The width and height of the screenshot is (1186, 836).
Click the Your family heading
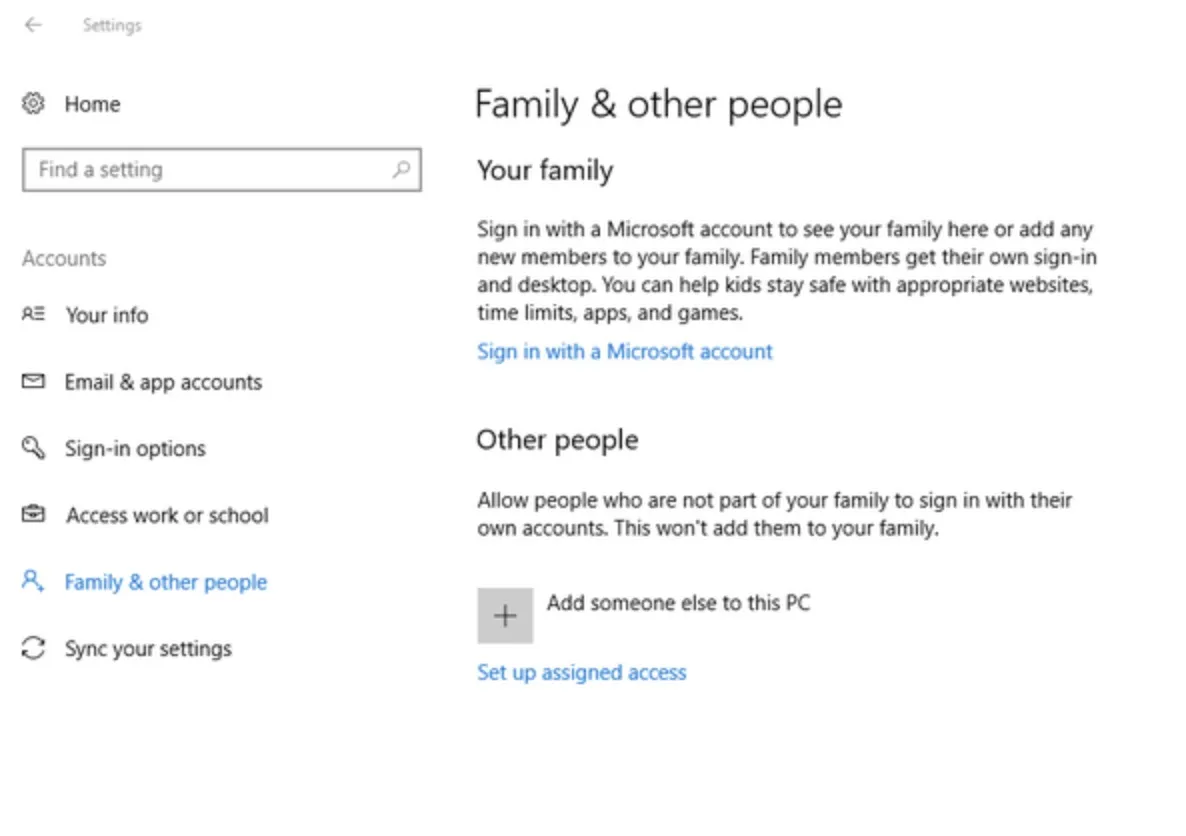click(x=544, y=170)
